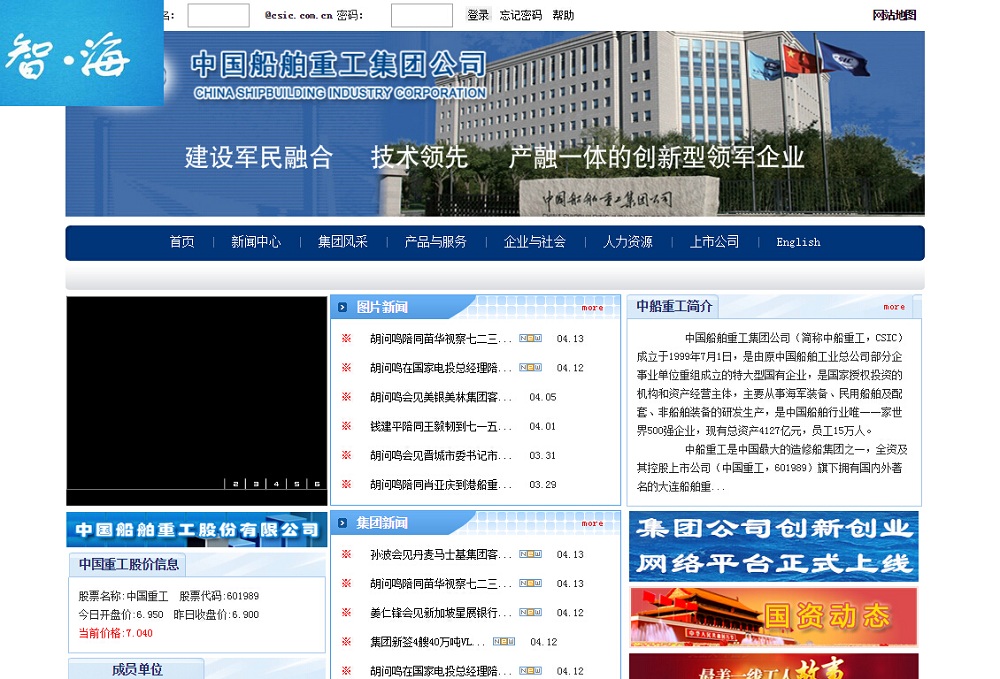Click 'more' in the 中船重工简介 section

point(894,307)
